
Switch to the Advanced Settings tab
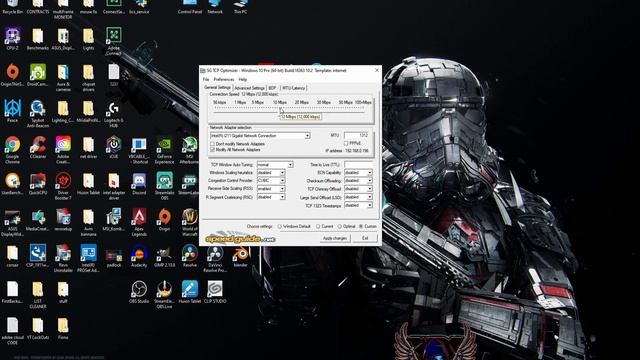click(249, 88)
